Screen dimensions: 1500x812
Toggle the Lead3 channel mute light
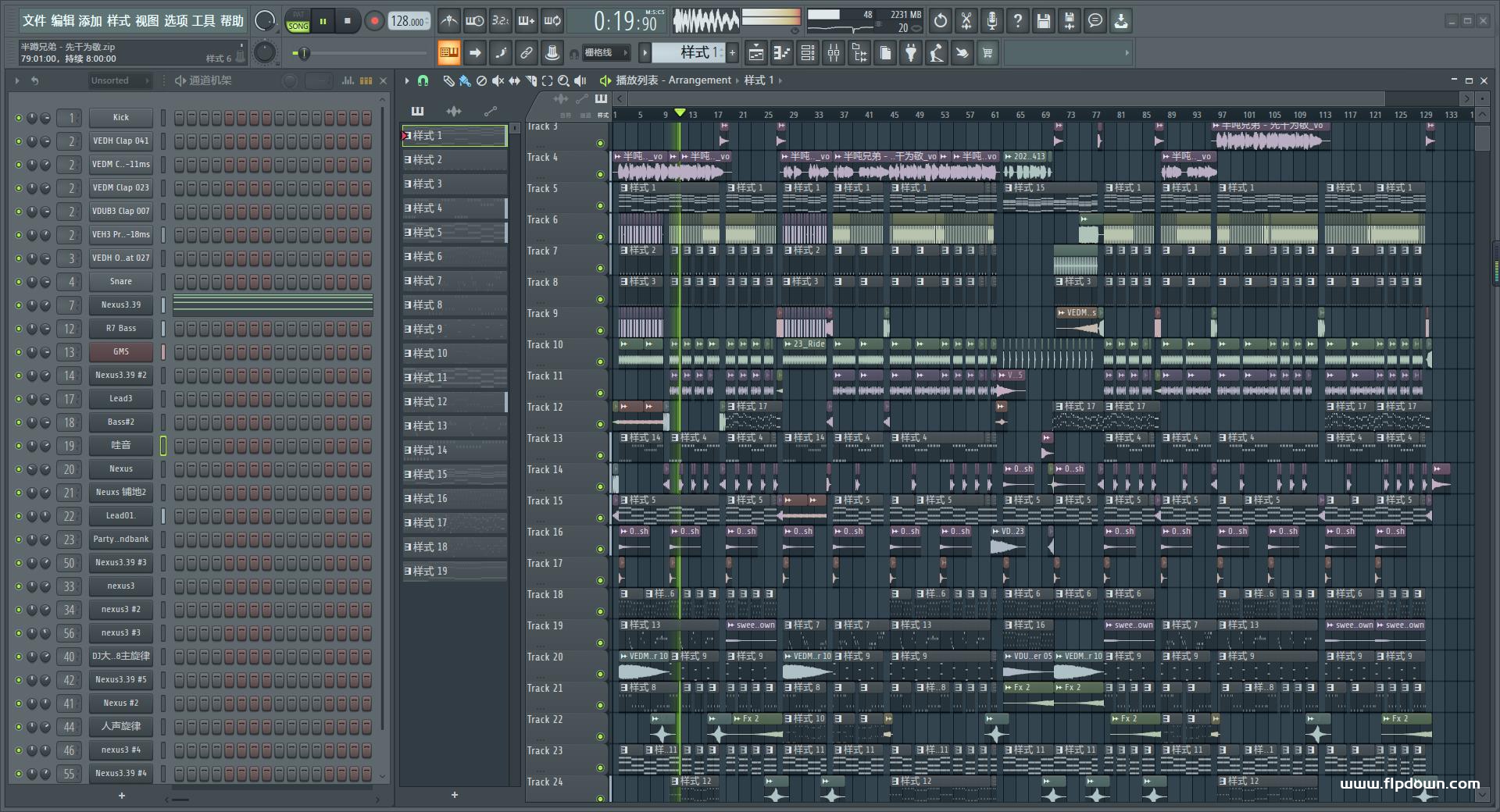(19, 399)
